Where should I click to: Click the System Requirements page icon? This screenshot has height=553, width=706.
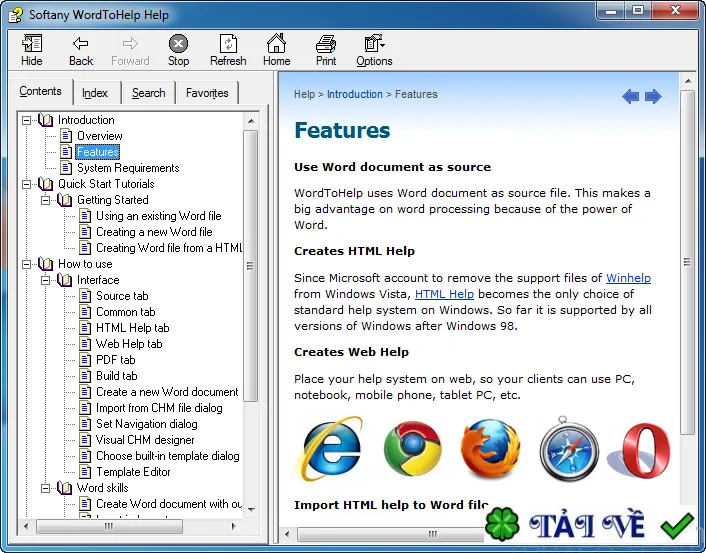pyautogui.click(x=66, y=168)
